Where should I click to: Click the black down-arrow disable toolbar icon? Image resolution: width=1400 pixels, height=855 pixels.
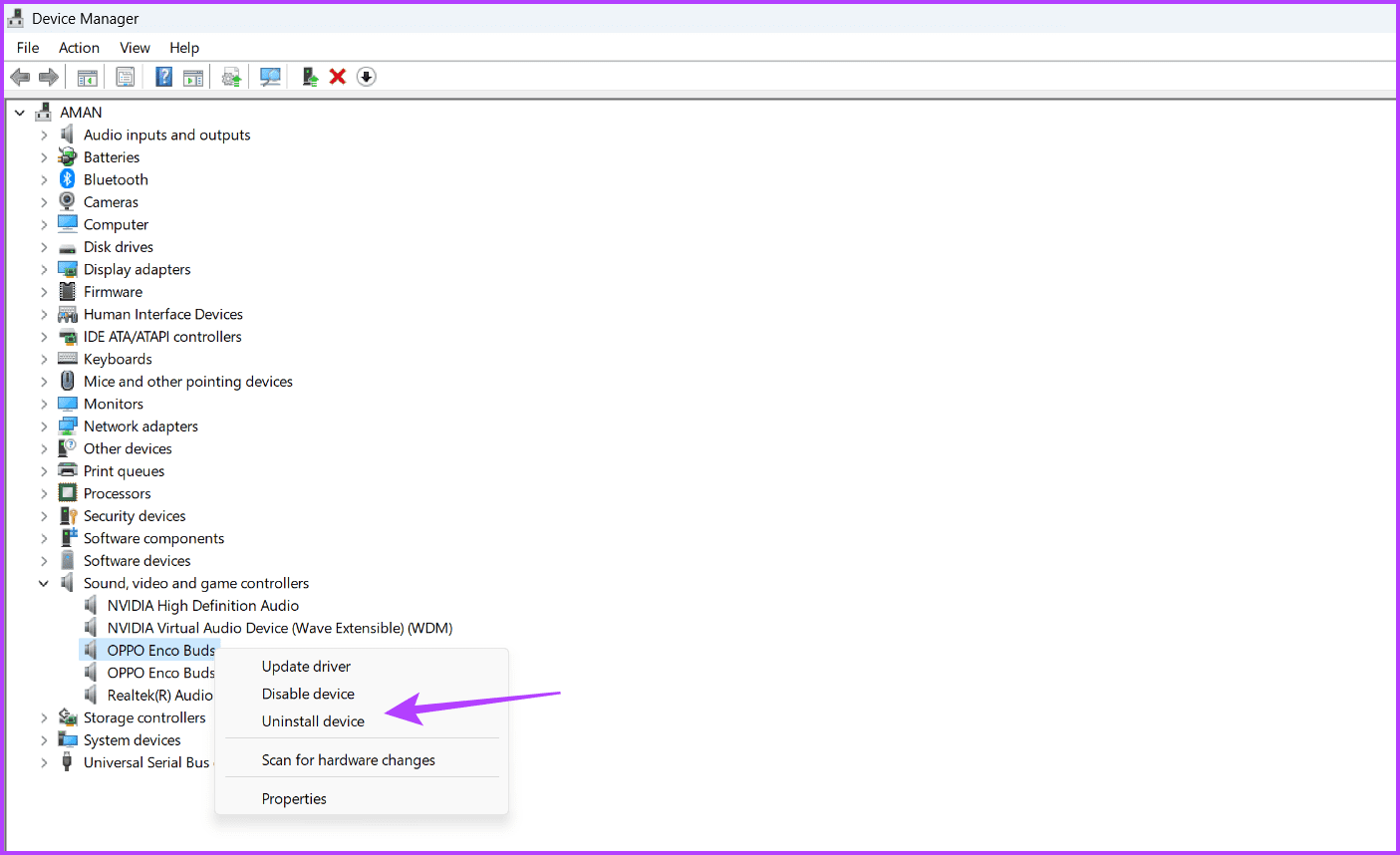point(367,77)
